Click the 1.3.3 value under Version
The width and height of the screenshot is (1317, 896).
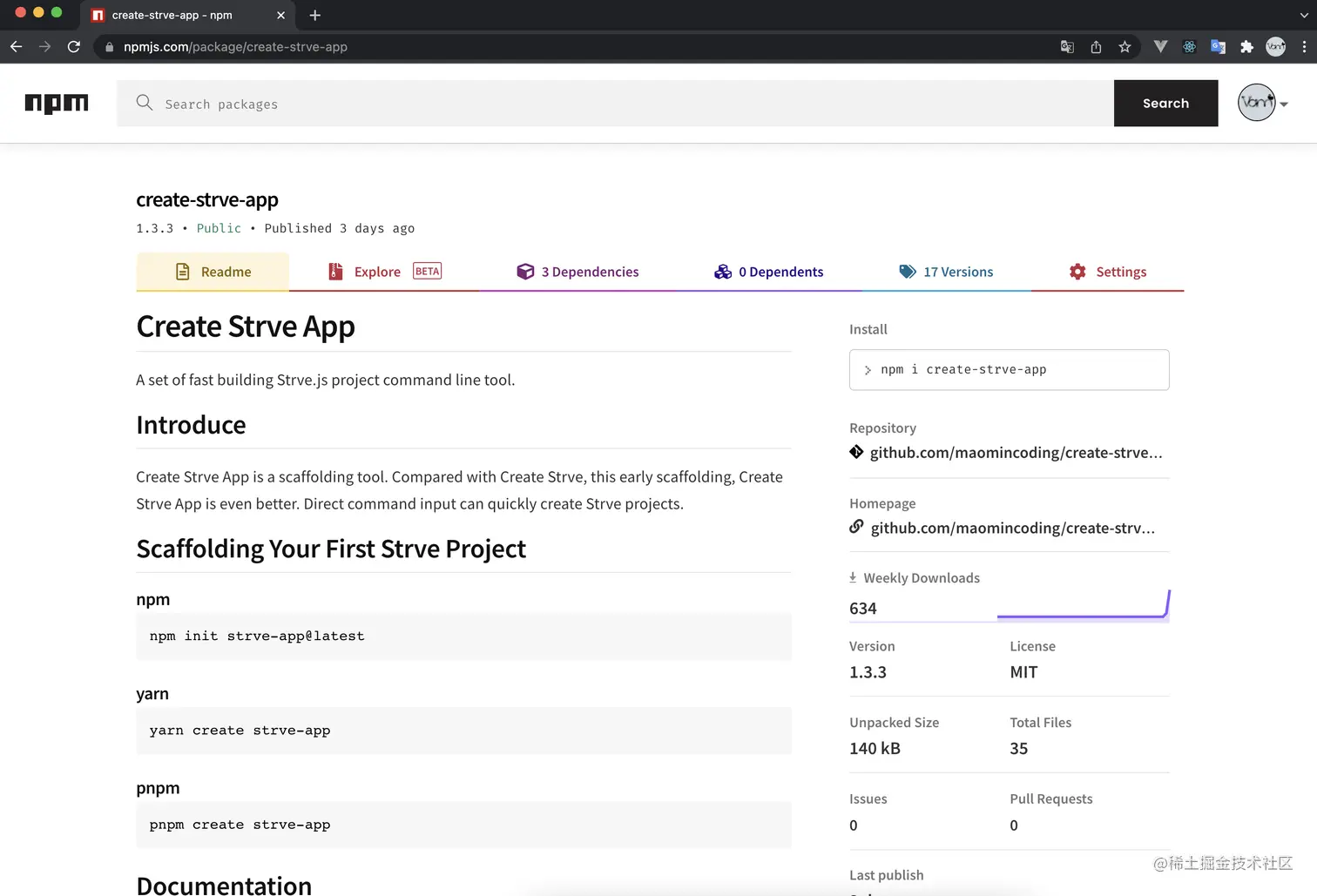868,671
